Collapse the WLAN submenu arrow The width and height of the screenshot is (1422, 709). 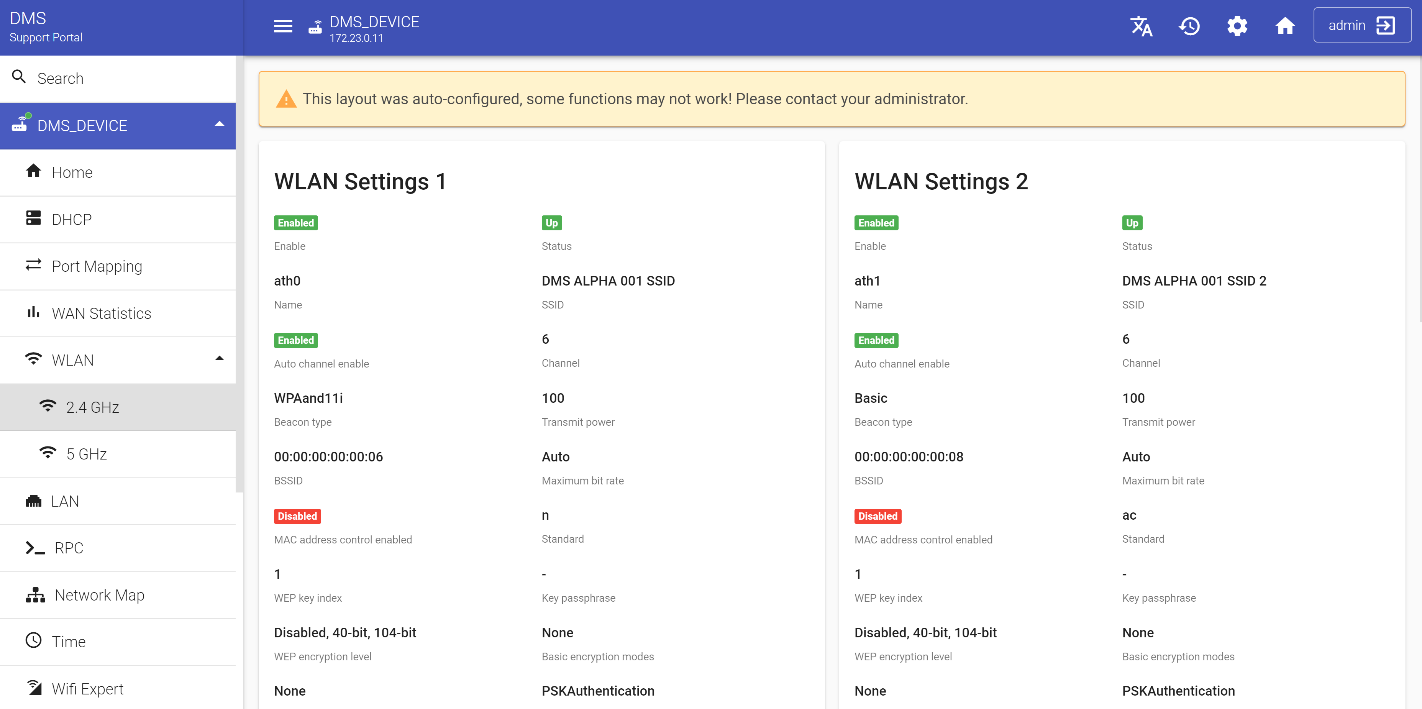[x=219, y=359]
